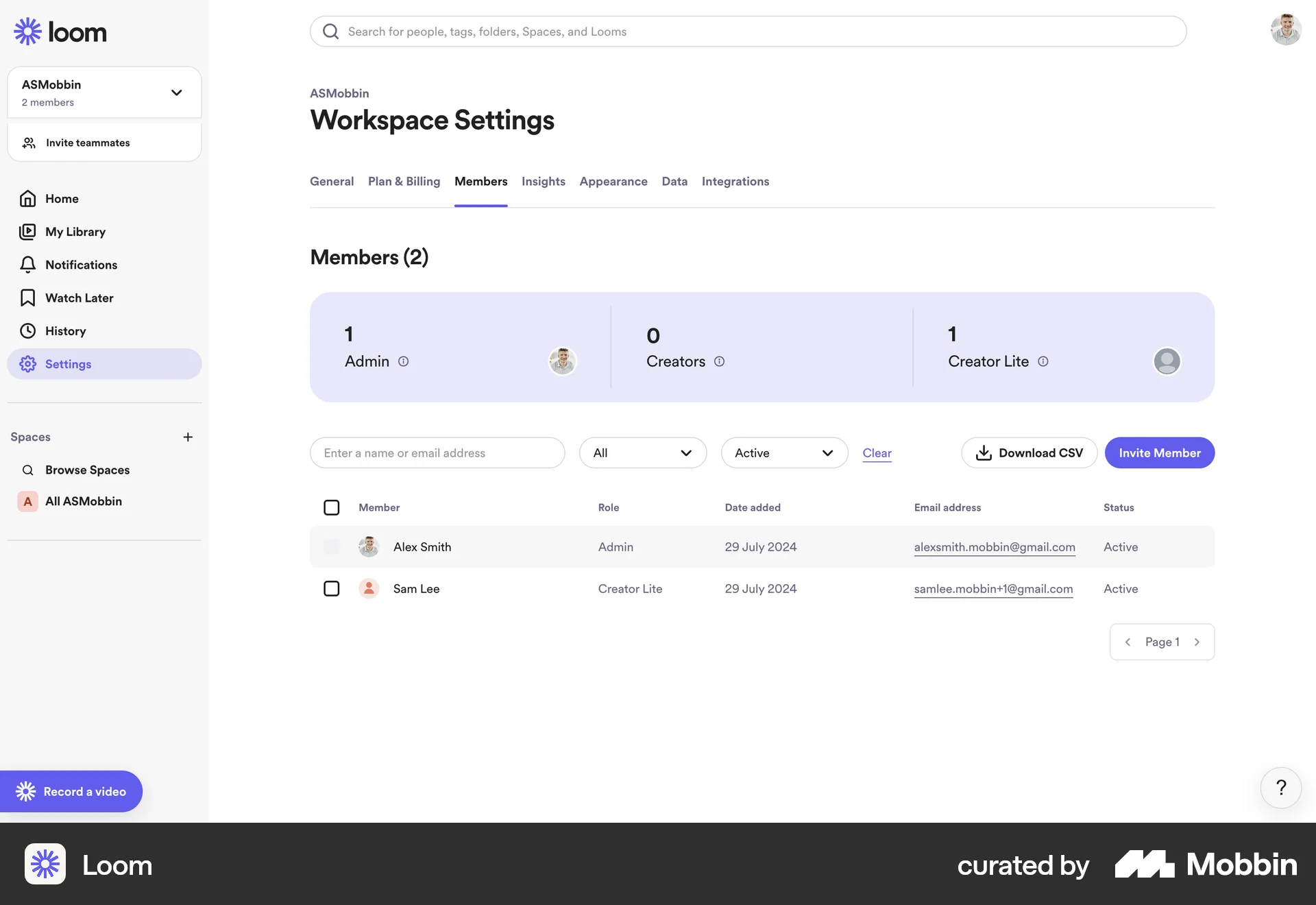The height and width of the screenshot is (905, 1316).
Task: Click the Invite Member button
Action: click(1159, 452)
